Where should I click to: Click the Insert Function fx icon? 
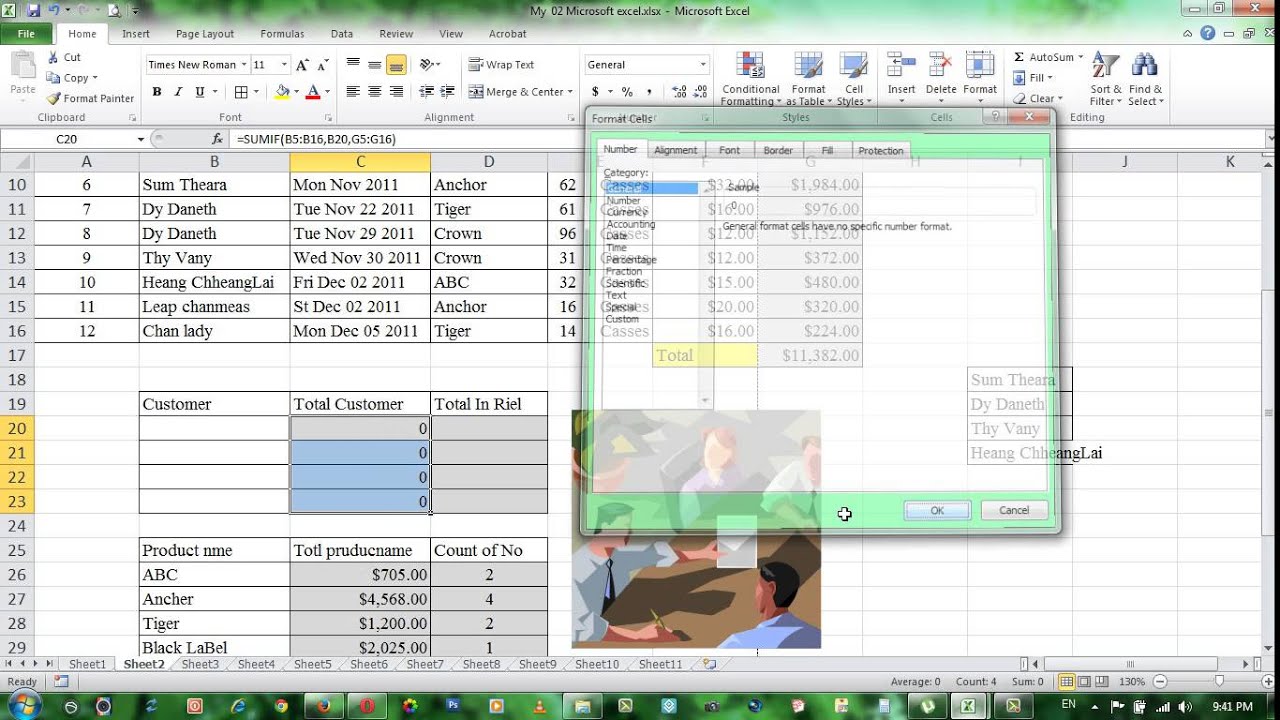218,139
